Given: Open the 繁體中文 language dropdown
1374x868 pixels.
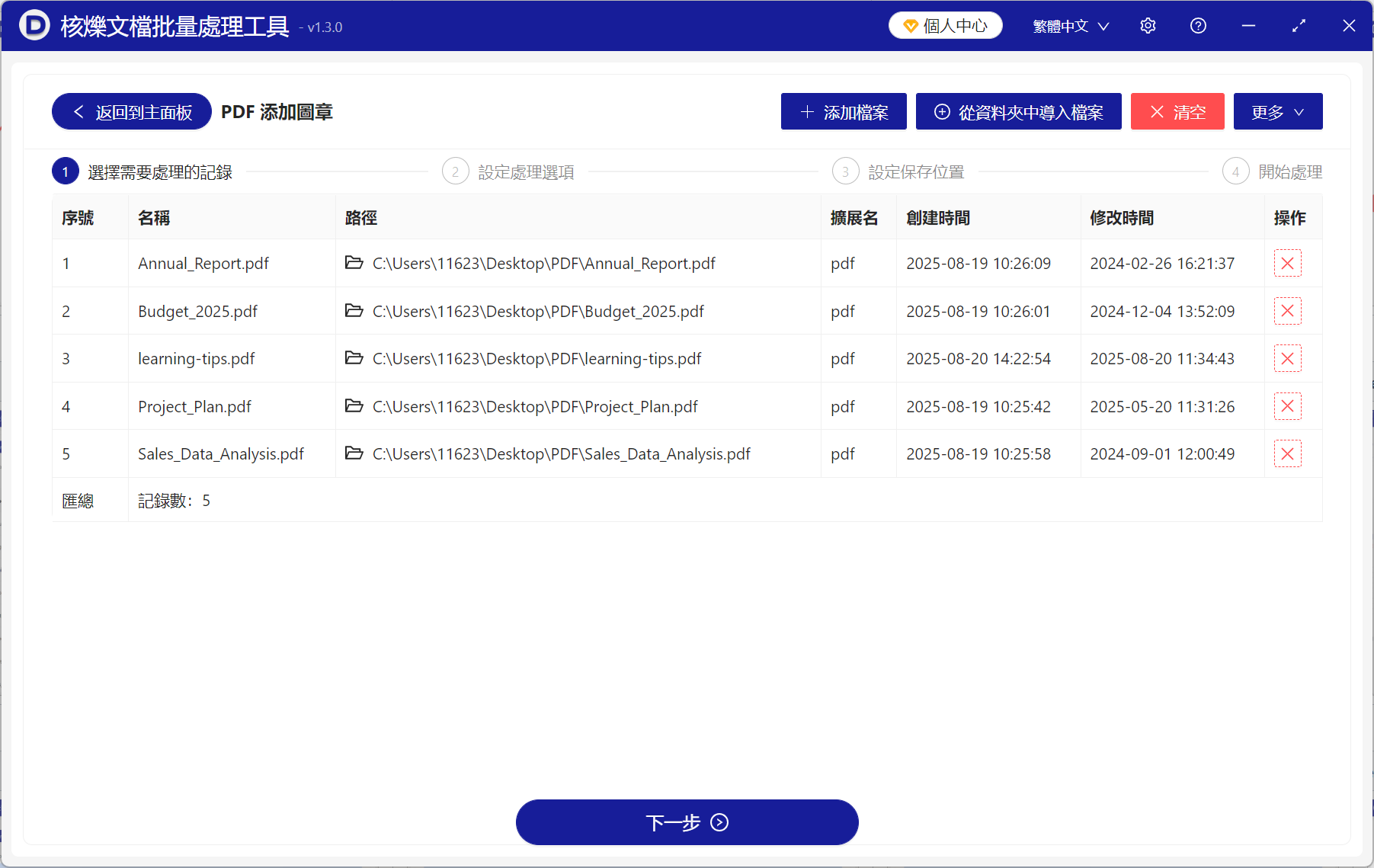Looking at the screenshot, I should (x=1062, y=25).
